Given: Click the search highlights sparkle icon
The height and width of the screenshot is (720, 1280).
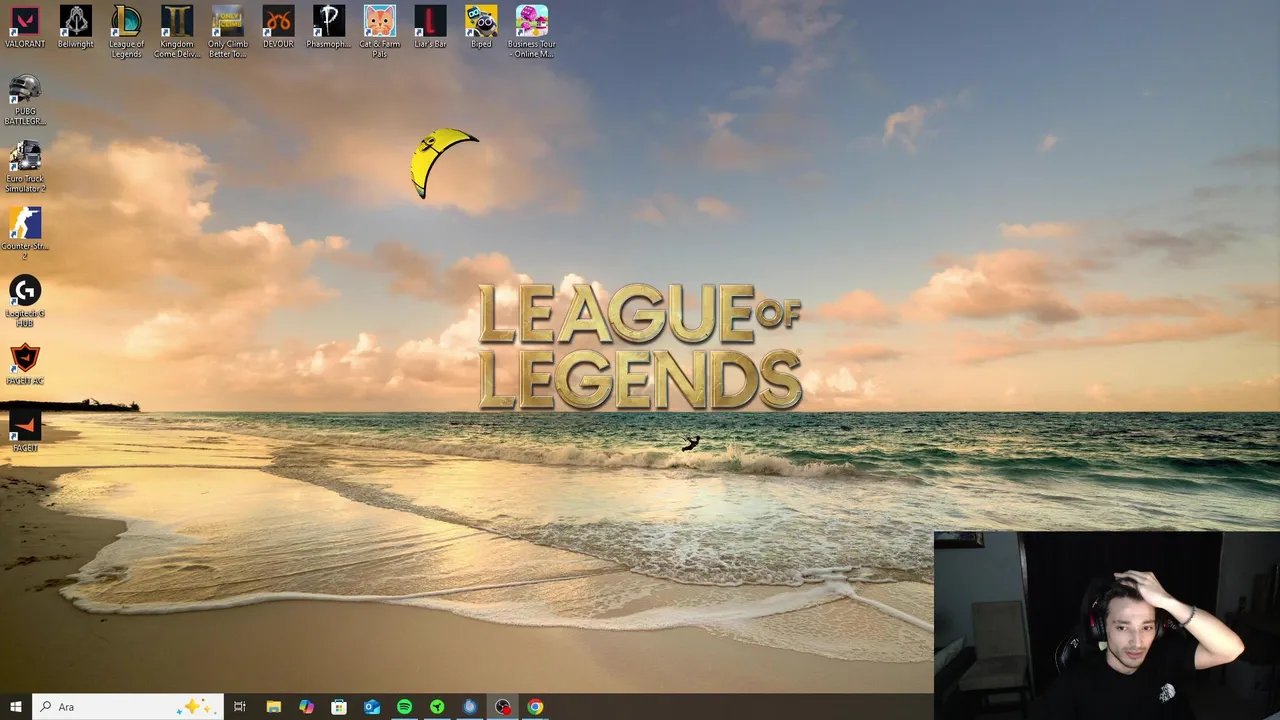Looking at the screenshot, I should (195, 707).
